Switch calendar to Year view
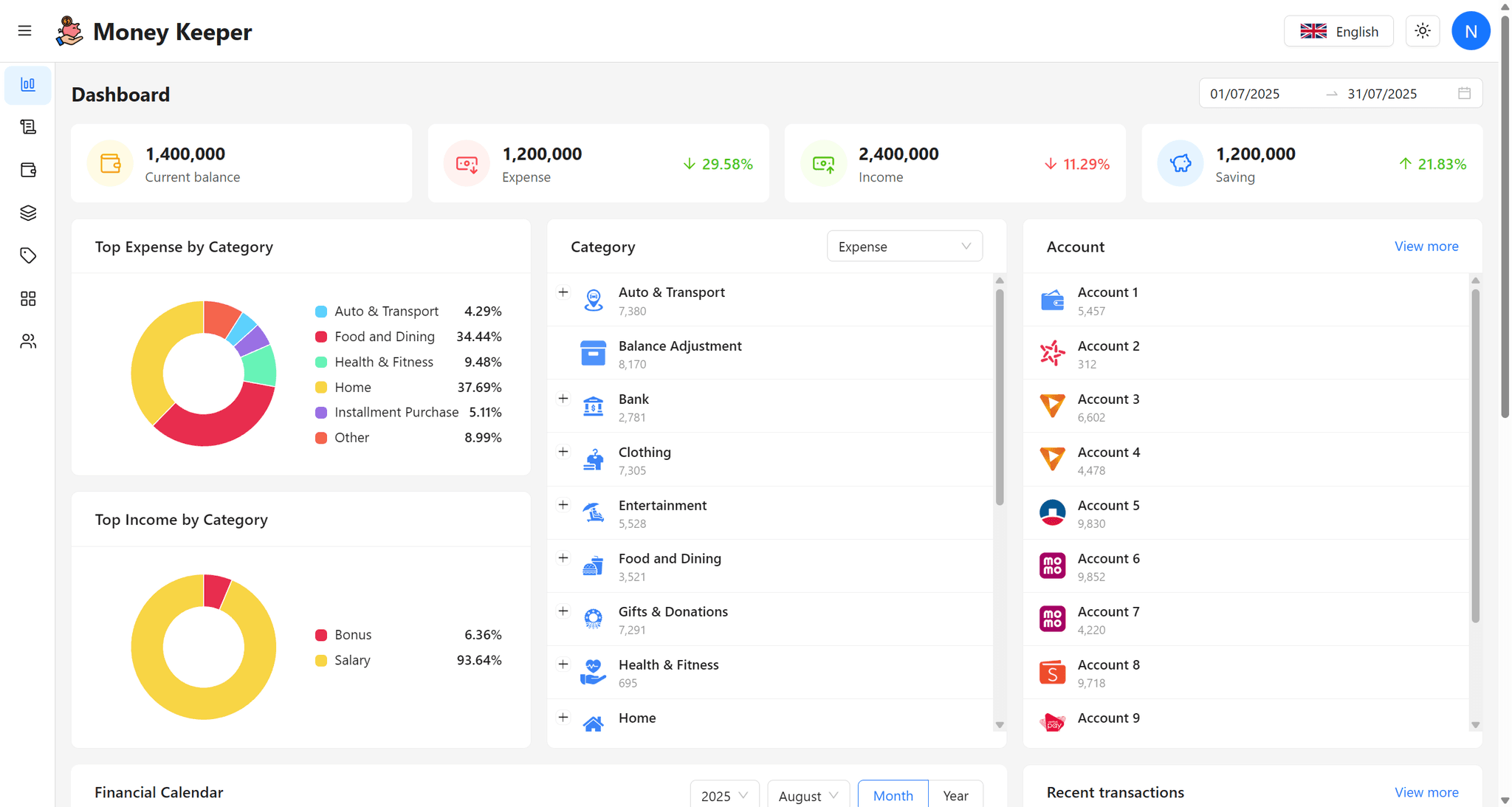 coord(955,795)
